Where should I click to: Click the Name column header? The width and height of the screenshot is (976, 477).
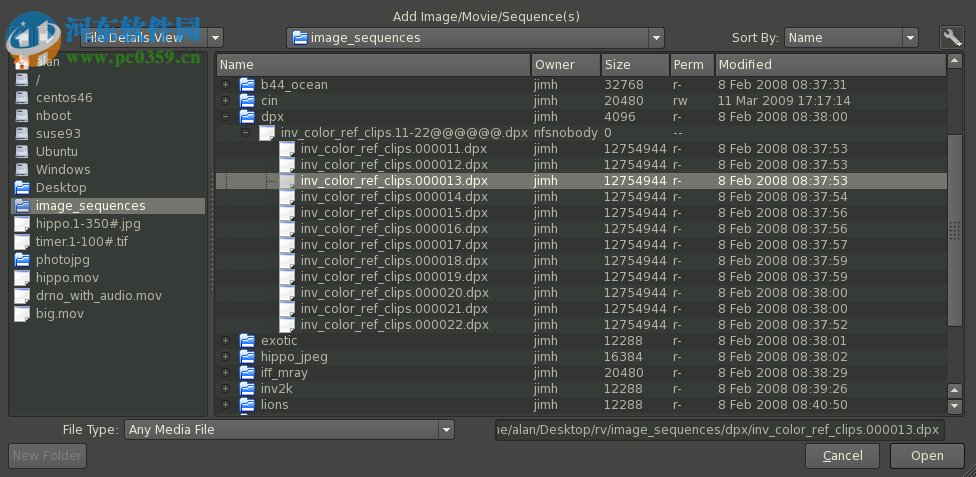coord(373,65)
